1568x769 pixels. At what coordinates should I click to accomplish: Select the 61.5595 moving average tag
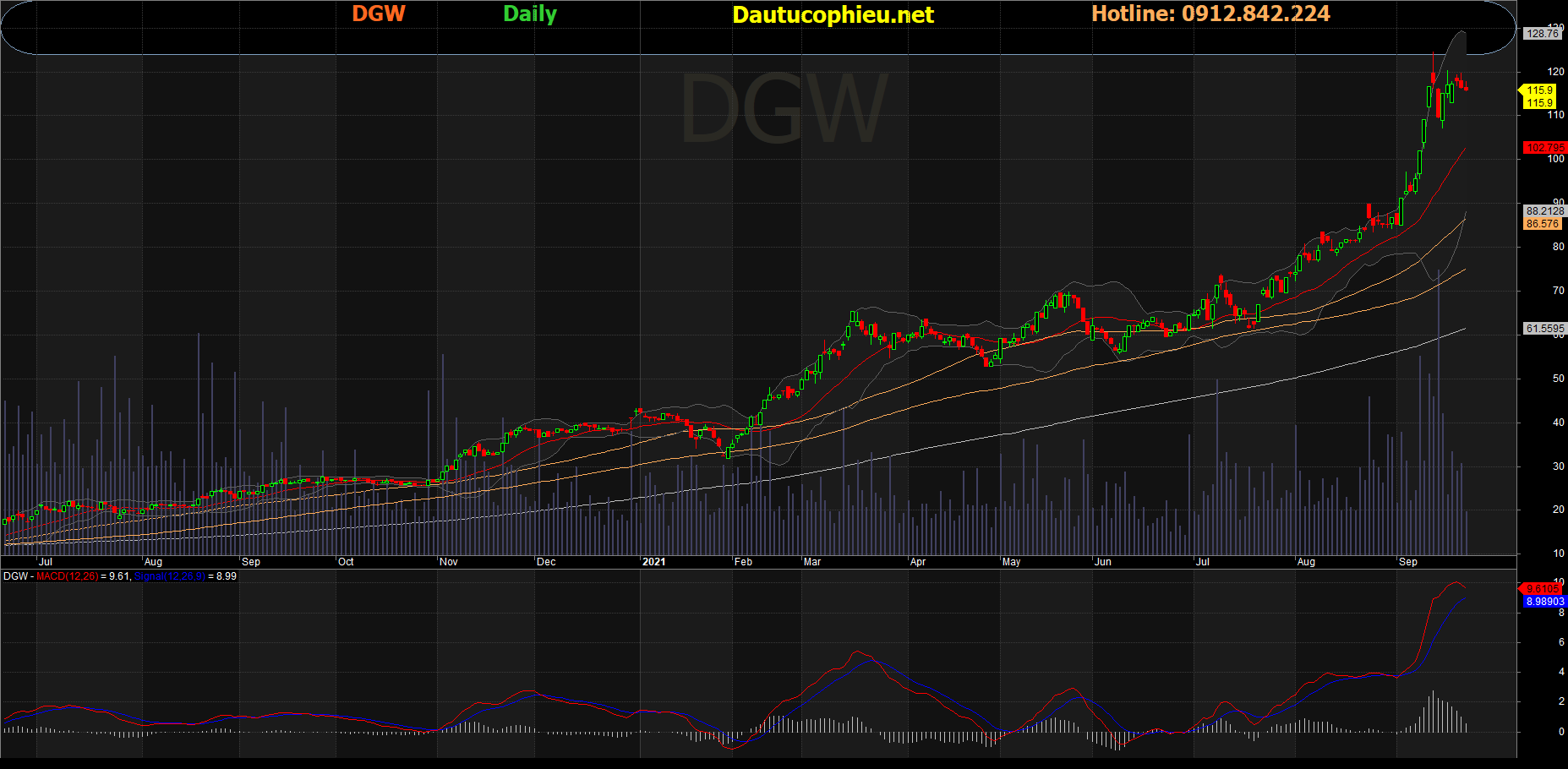(1544, 329)
